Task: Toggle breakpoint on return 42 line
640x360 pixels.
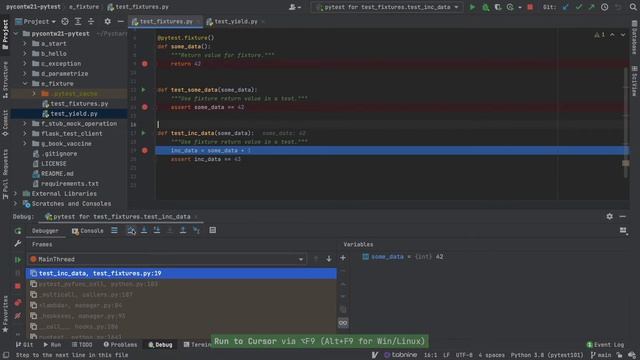Action: click(x=145, y=64)
